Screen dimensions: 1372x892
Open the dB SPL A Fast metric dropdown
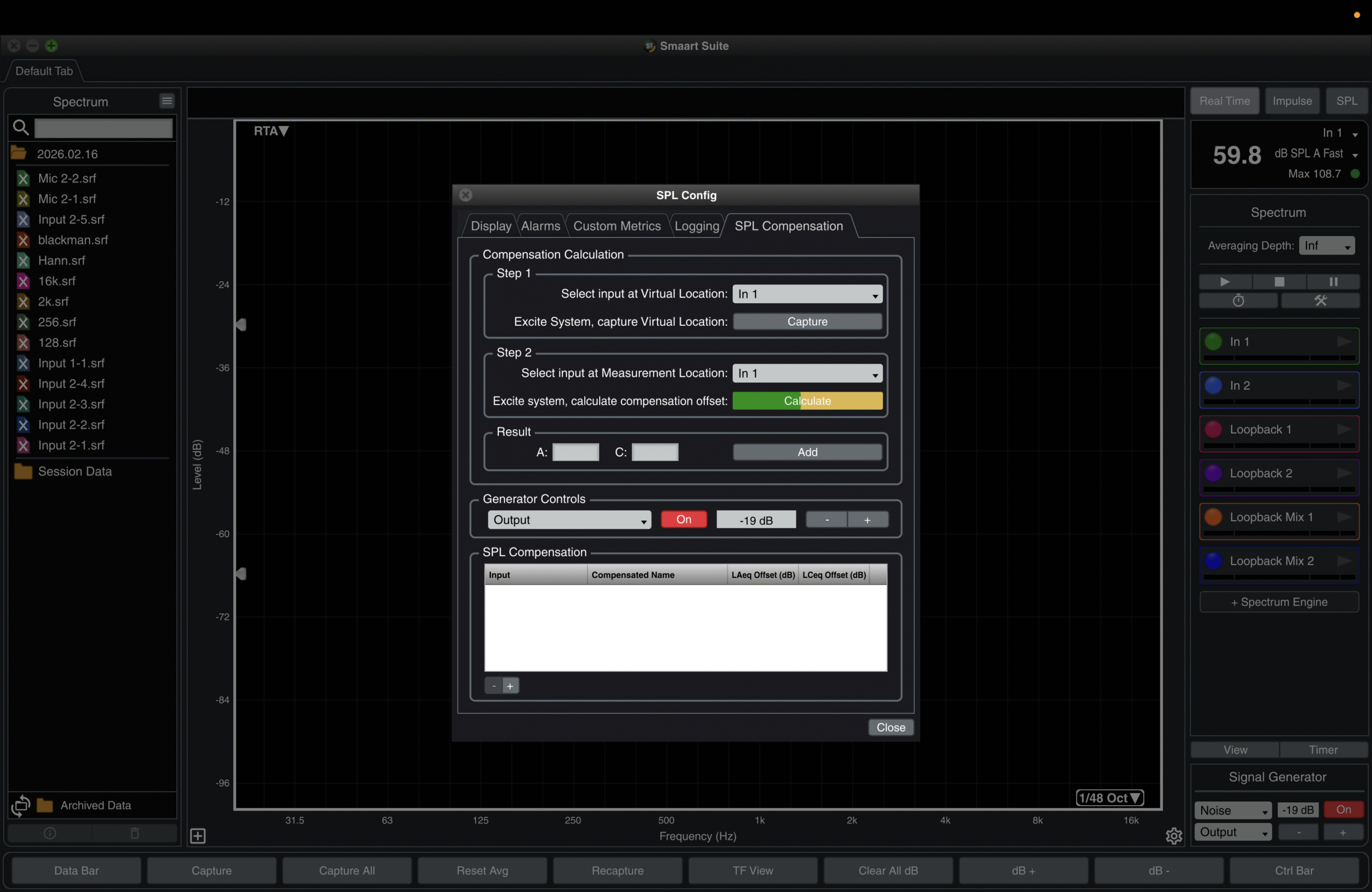point(1316,154)
